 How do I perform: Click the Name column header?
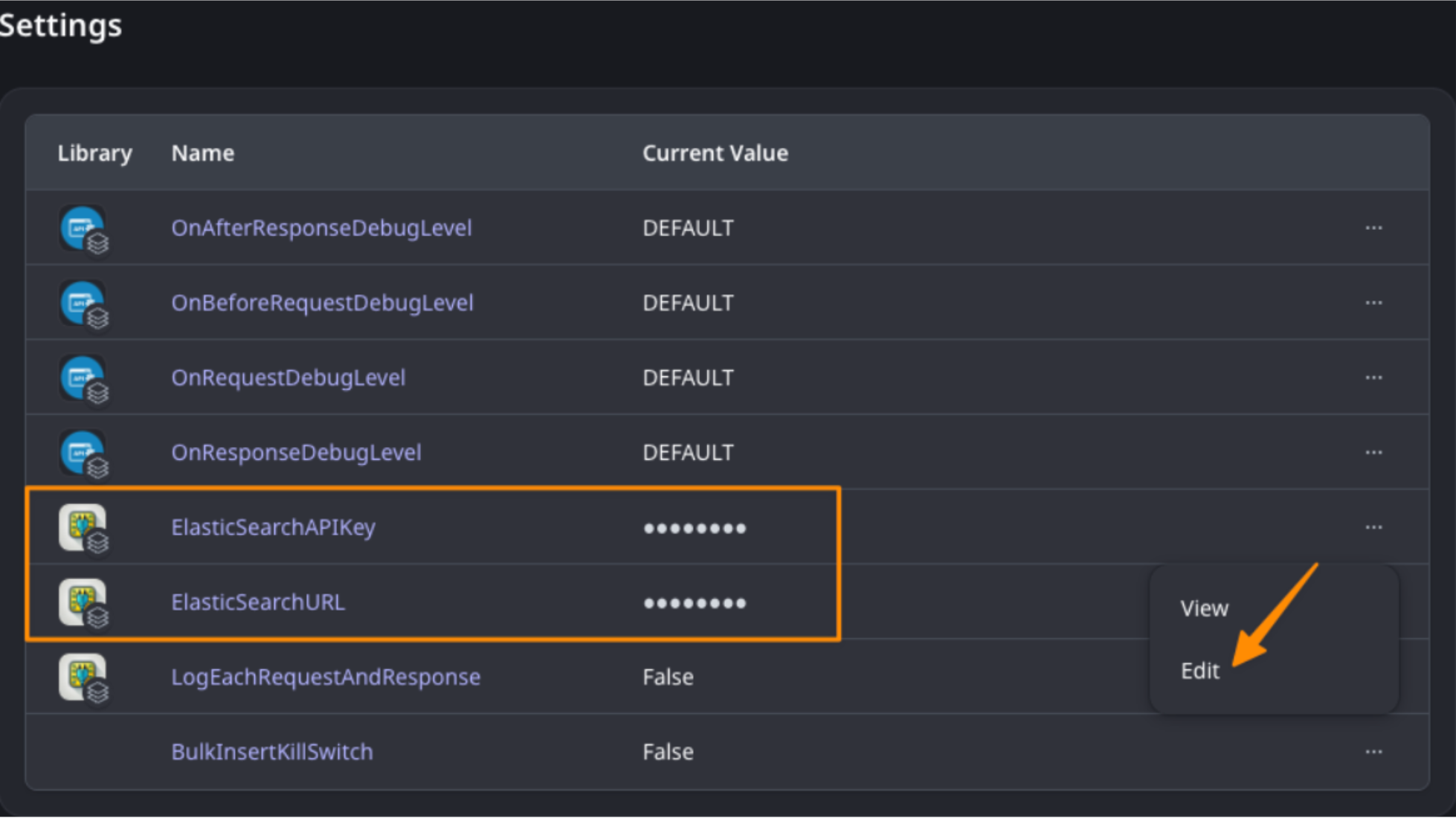202,153
